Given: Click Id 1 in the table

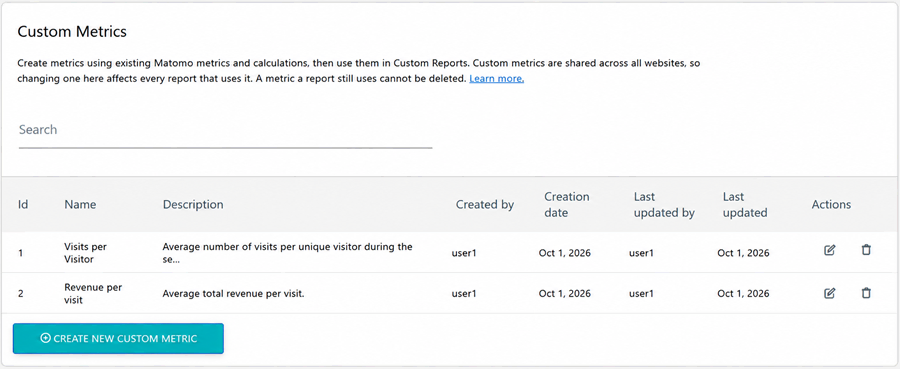Looking at the screenshot, I should [x=21, y=253].
